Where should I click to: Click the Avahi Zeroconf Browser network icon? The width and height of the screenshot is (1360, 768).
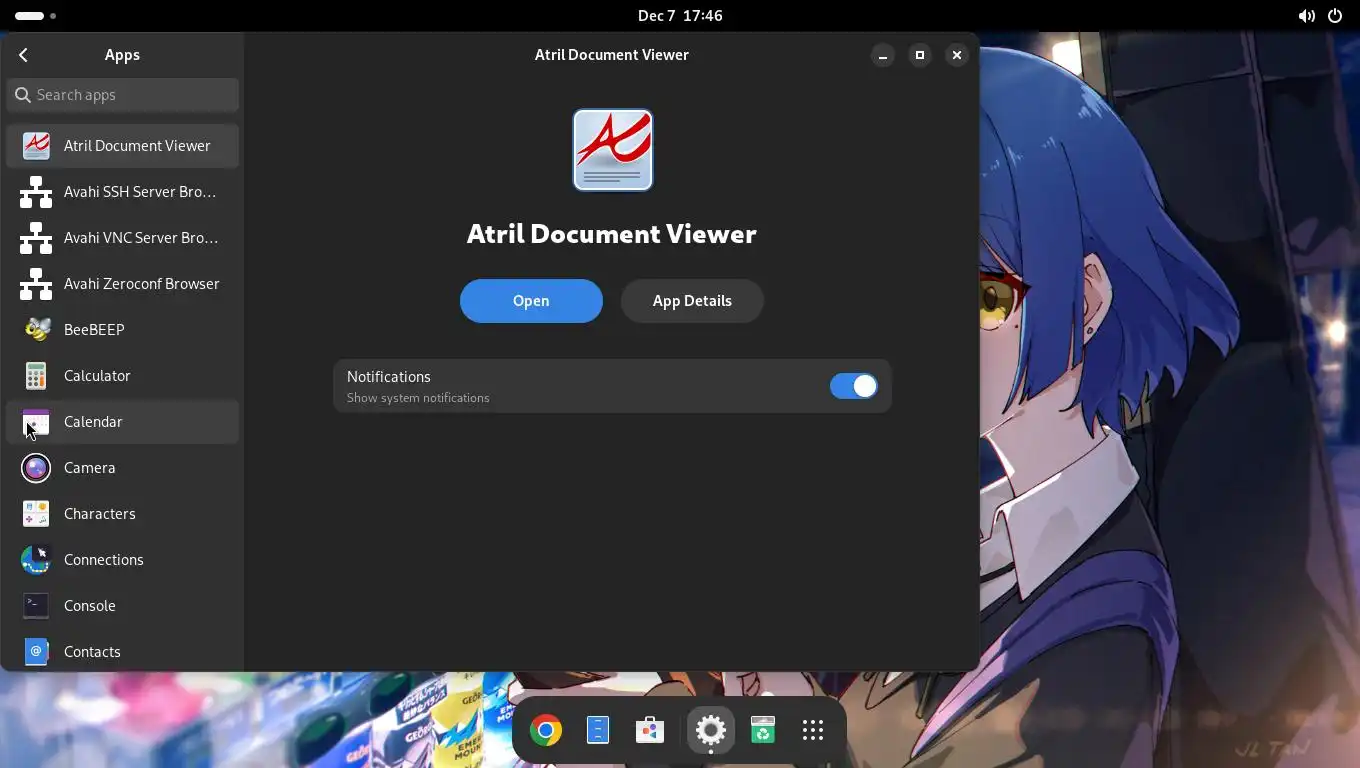point(36,284)
